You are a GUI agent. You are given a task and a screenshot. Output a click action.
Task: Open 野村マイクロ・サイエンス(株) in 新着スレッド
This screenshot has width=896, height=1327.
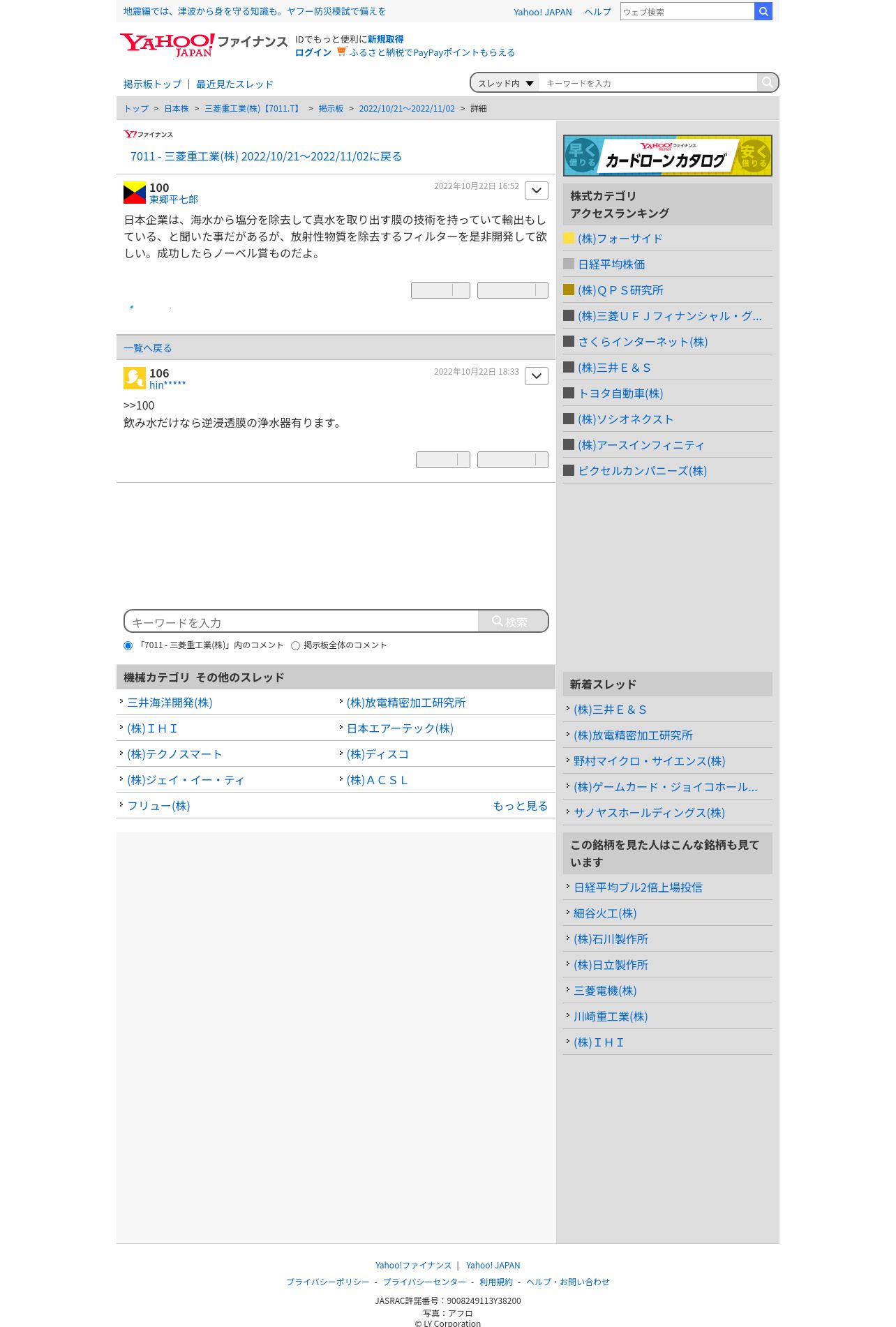[649, 761]
